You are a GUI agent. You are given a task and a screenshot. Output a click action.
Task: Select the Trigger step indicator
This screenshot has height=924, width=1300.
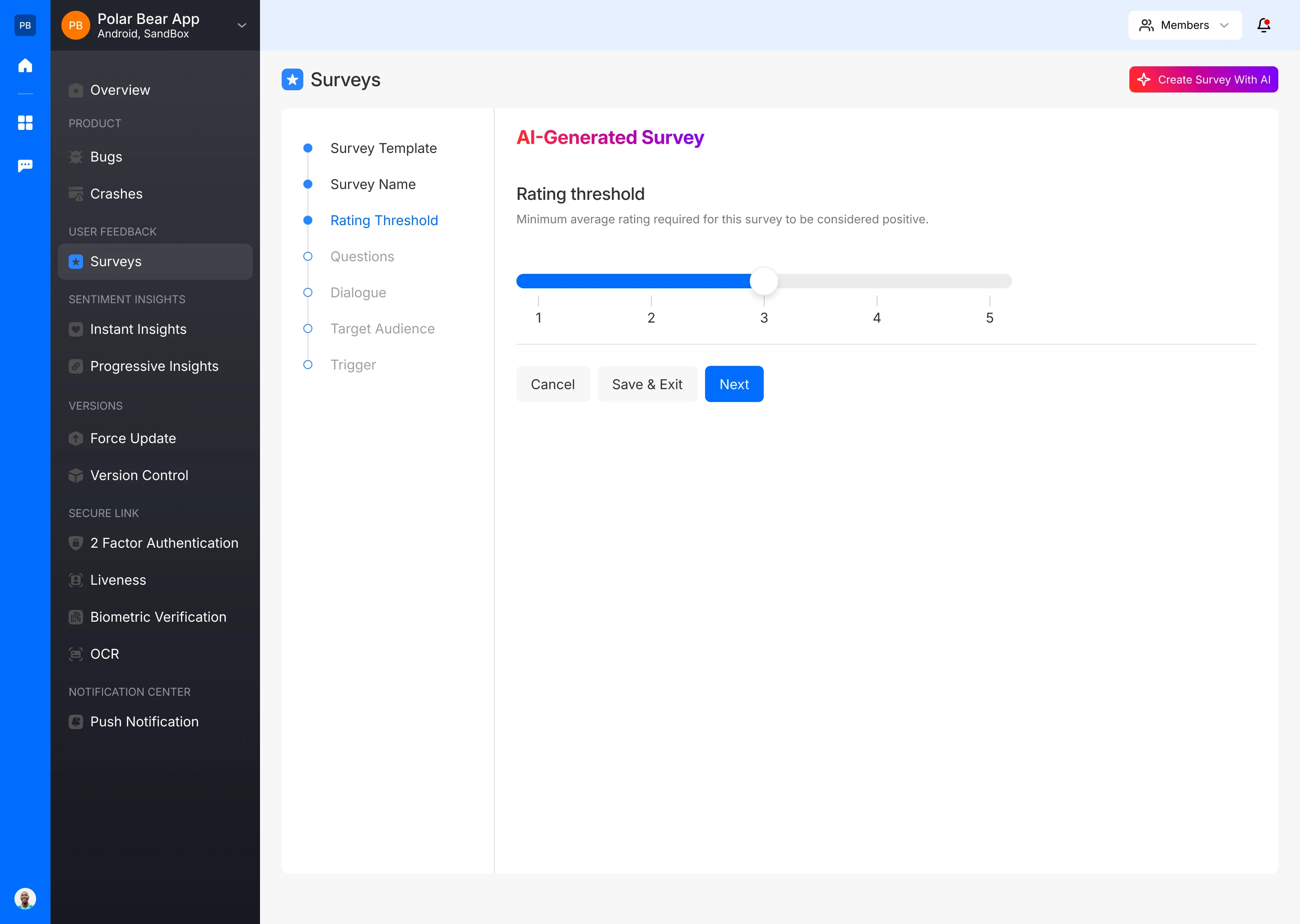coord(308,365)
